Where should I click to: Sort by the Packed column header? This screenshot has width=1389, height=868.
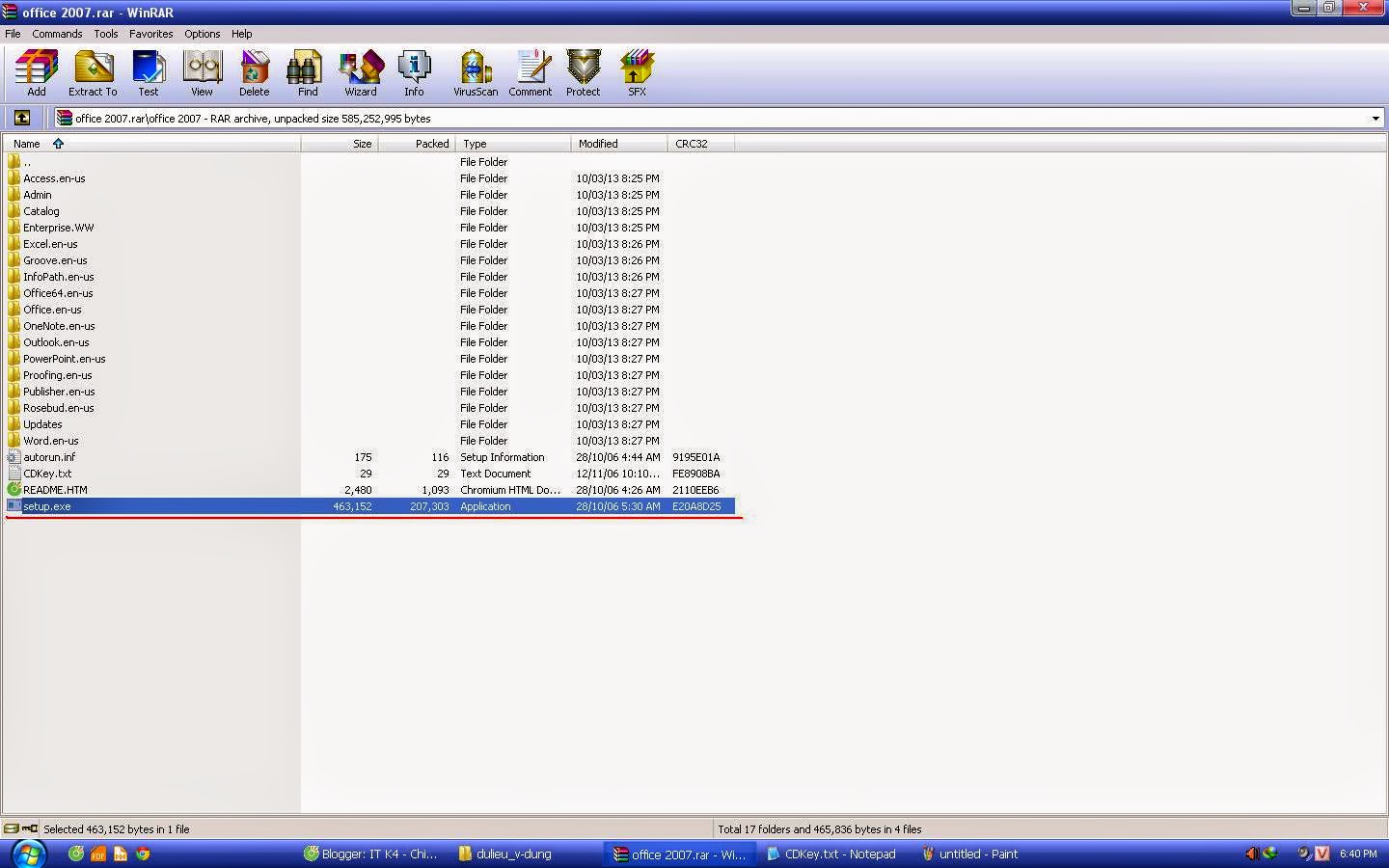[417, 144]
